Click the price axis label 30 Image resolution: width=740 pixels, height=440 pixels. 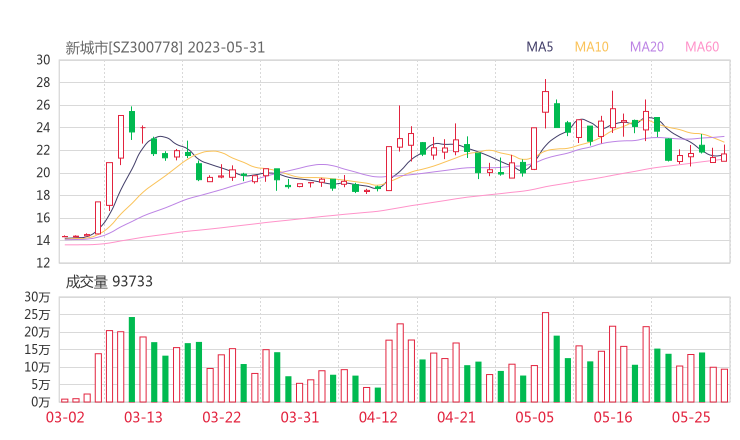pyautogui.click(x=43, y=60)
